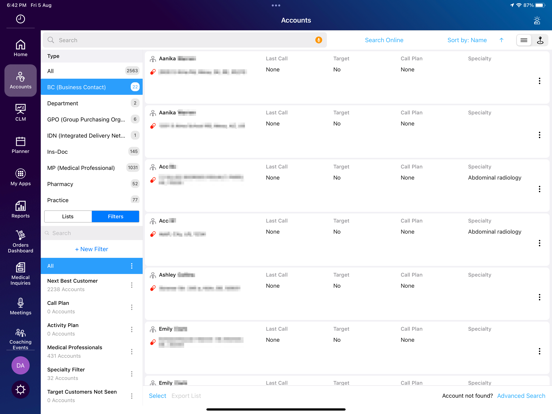Click the Select button at bottom
The height and width of the screenshot is (414, 552).
pyautogui.click(x=157, y=396)
